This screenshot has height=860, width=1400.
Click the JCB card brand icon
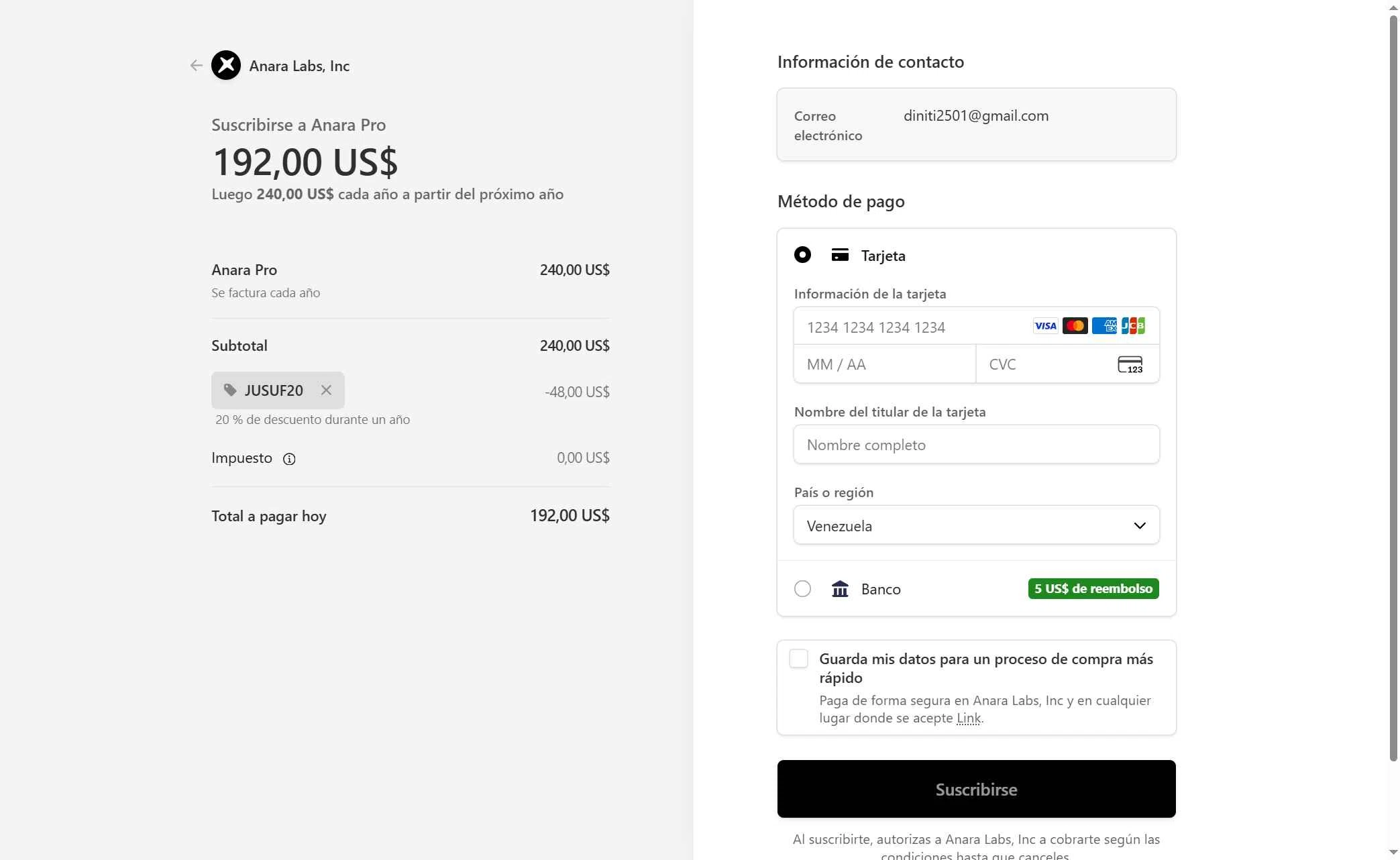tap(1134, 326)
